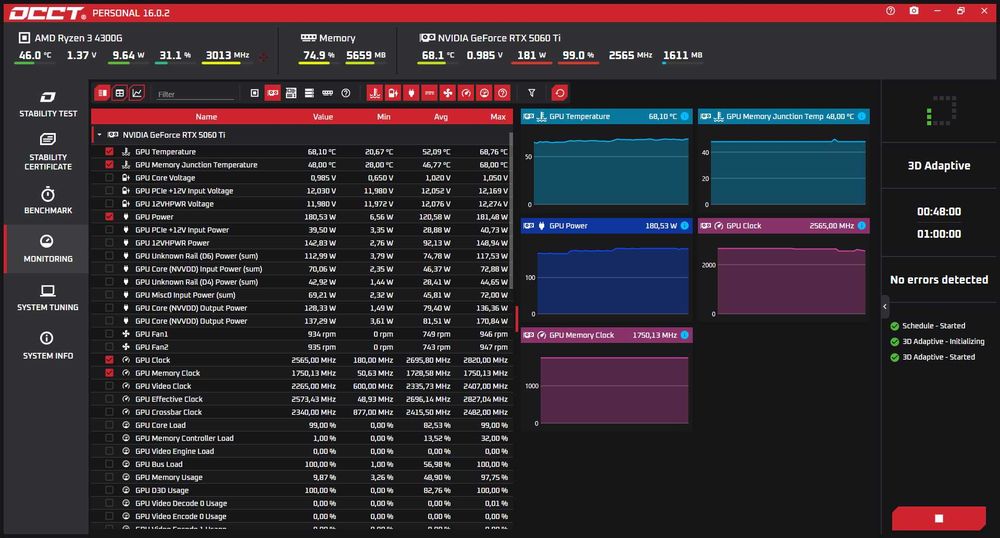Open the Stability Test section
Viewport: 1000px width, 538px height.
click(x=47, y=105)
